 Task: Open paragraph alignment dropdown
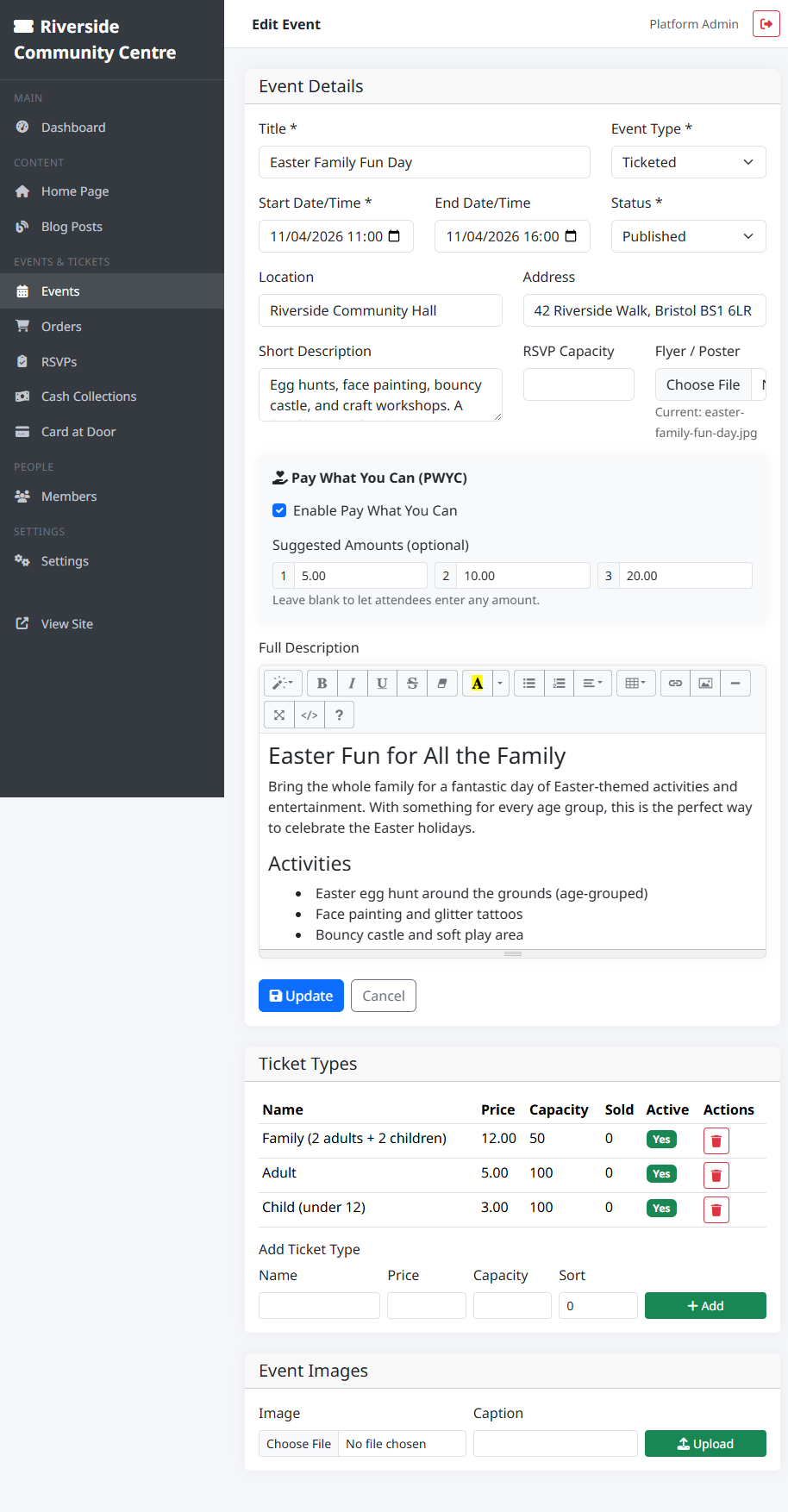tap(593, 684)
